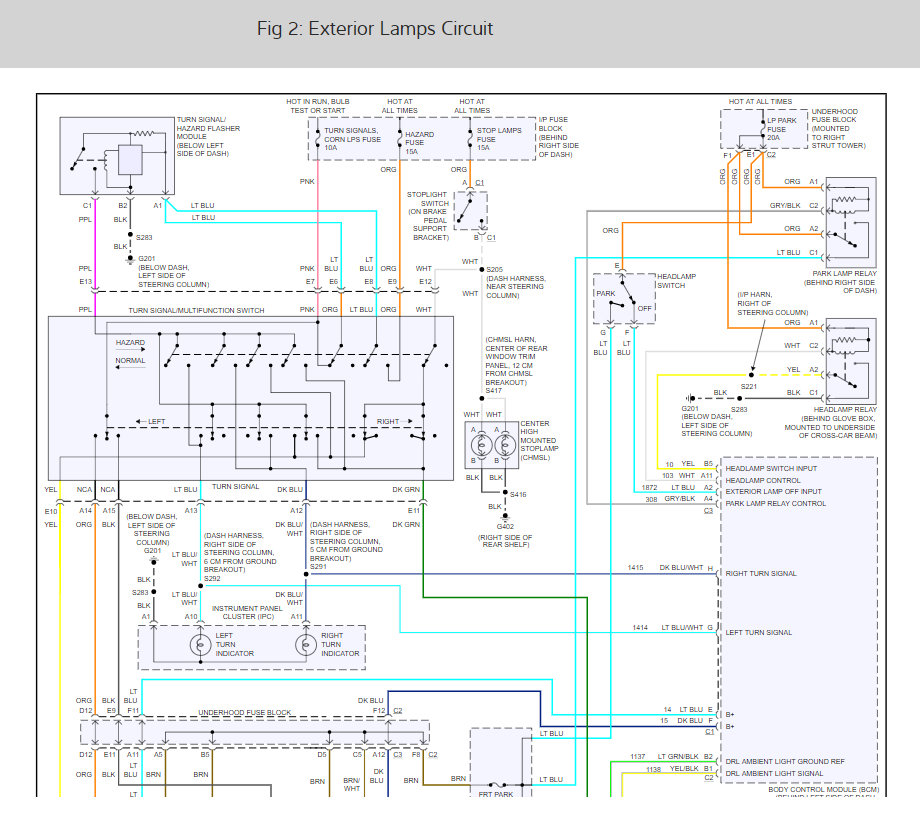
Task: Click '(RIGHT SIDE OF REAR SHELF)' note
Action: (x=506, y=541)
